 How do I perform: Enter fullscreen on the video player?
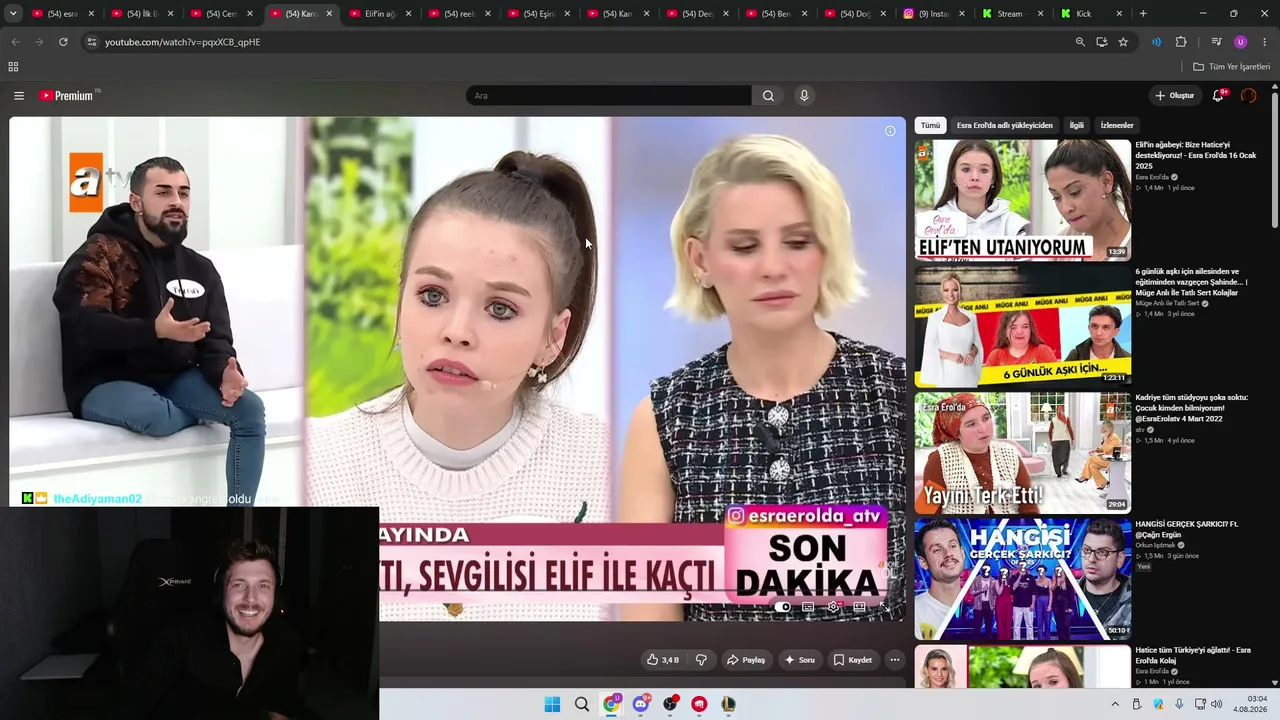pyautogui.click(x=884, y=607)
